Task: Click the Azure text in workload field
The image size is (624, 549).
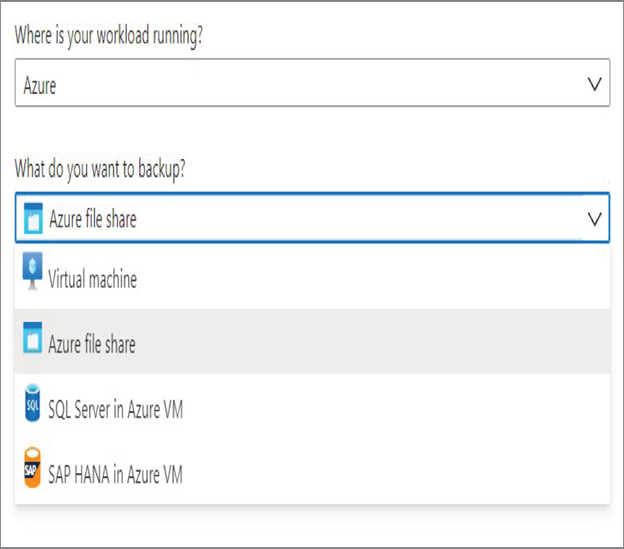Action: [40, 85]
